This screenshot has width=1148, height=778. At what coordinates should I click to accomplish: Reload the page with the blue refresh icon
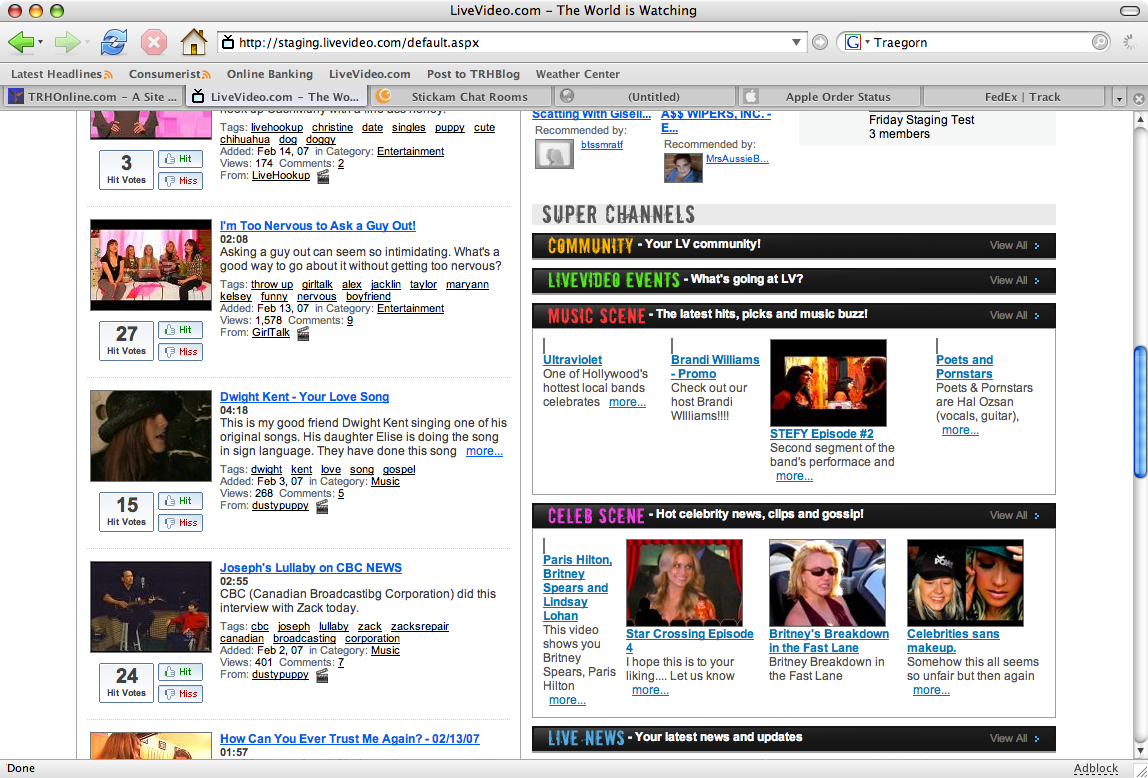click(x=113, y=42)
